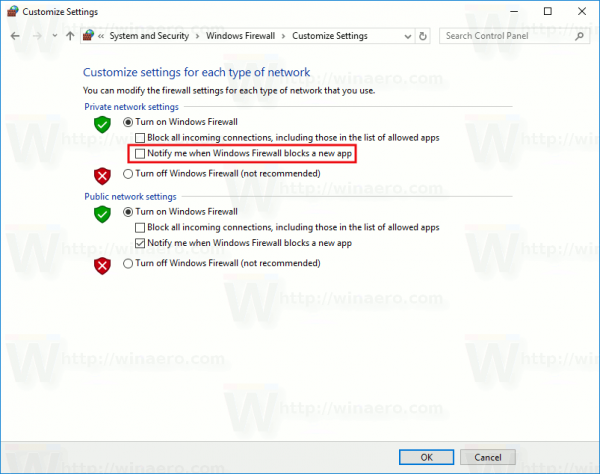Expand the chevron after System and Security
The height and width of the screenshot is (474, 600).
tap(197, 36)
